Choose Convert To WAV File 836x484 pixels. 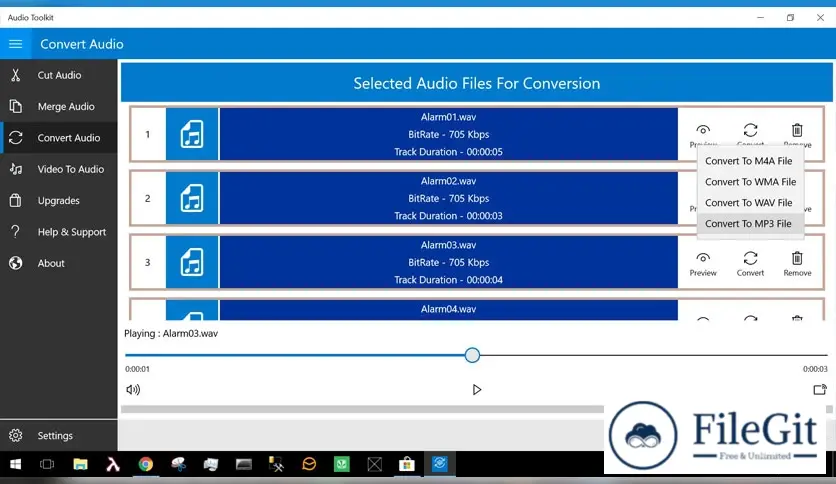pyautogui.click(x=750, y=203)
